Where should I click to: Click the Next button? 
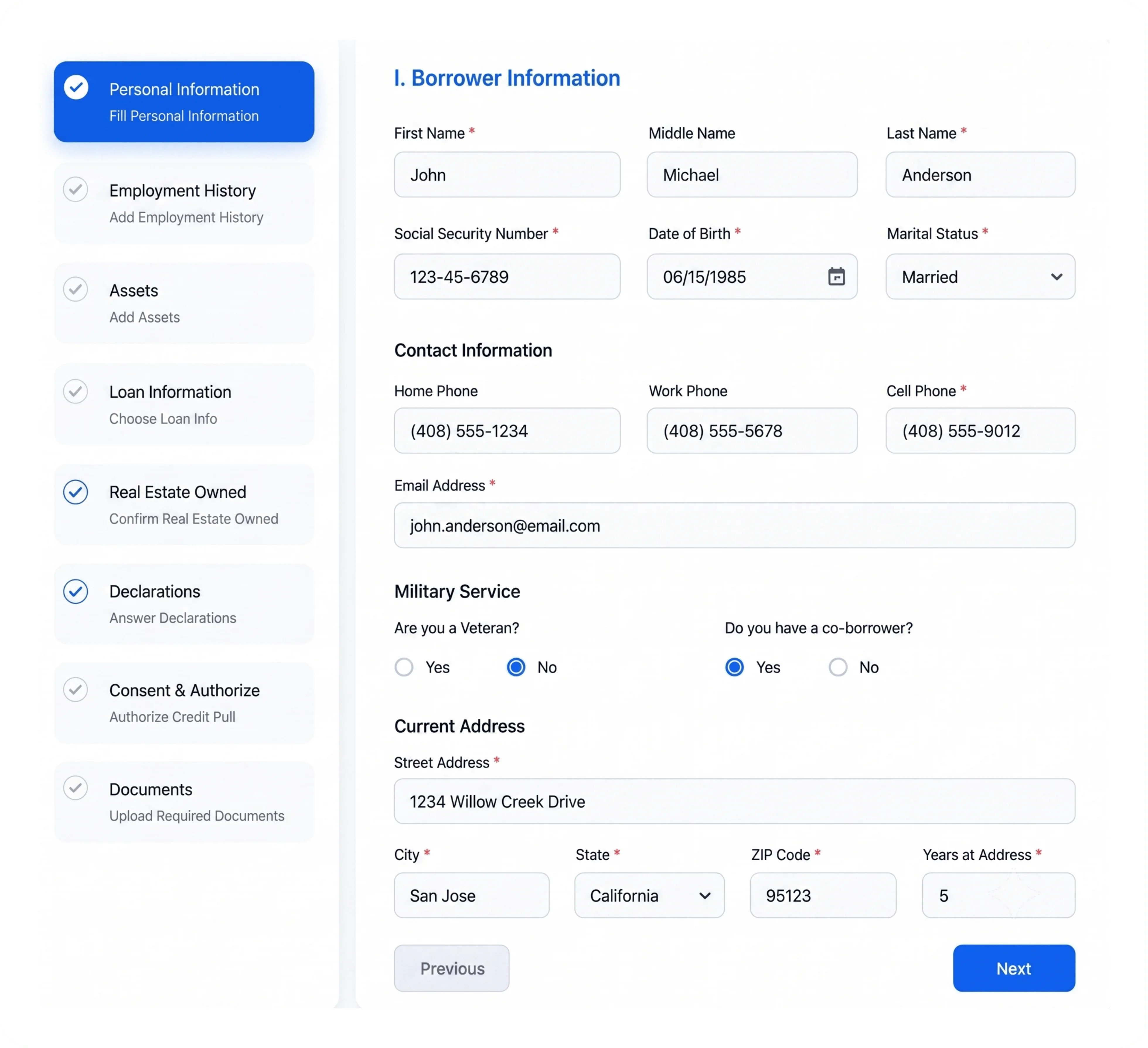click(1014, 968)
